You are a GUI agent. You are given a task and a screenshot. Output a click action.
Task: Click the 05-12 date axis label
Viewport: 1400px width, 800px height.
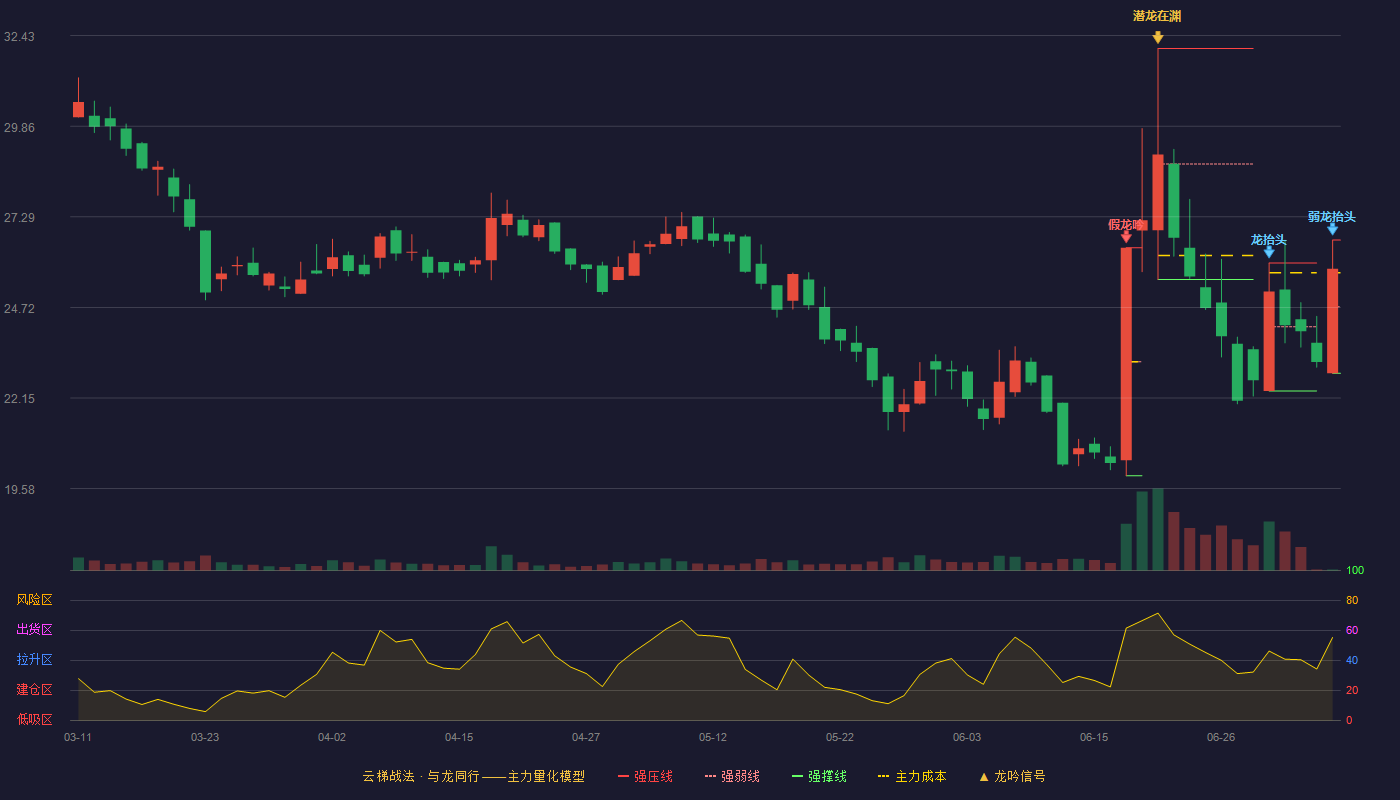[x=713, y=737]
